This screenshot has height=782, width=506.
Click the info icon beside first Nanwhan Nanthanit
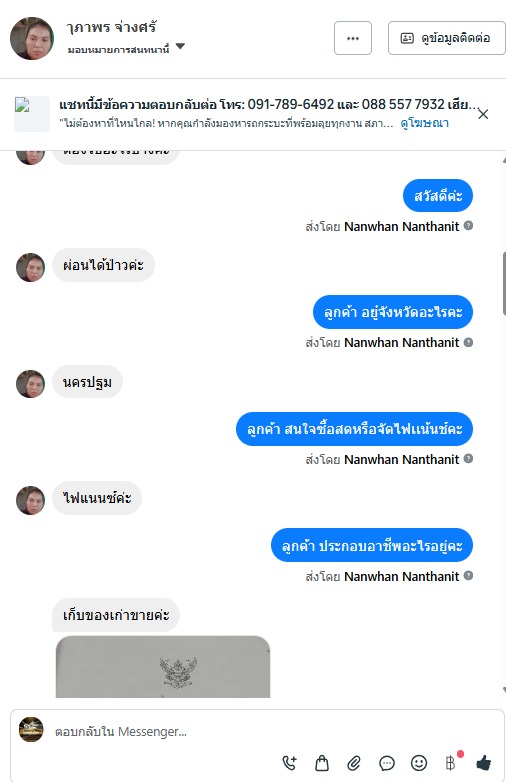[x=468, y=225]
